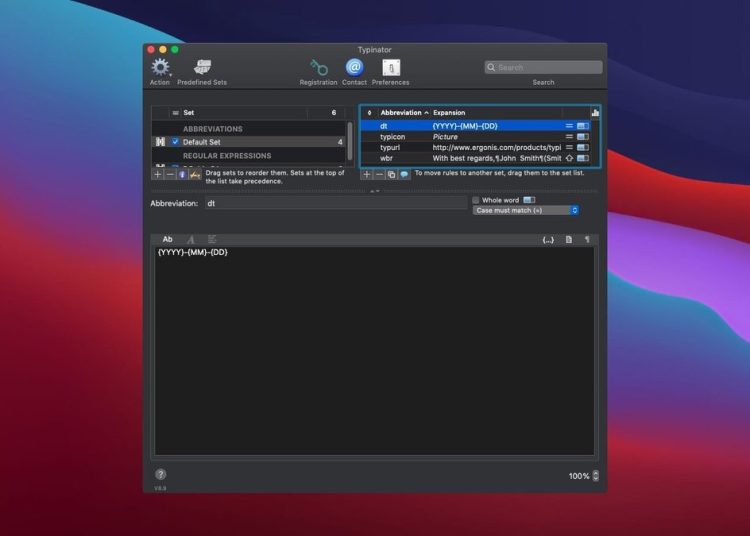Add a new rule with the plus button
Screen dimensions: 750x536
pyautogui.click(x=367, y=174)
